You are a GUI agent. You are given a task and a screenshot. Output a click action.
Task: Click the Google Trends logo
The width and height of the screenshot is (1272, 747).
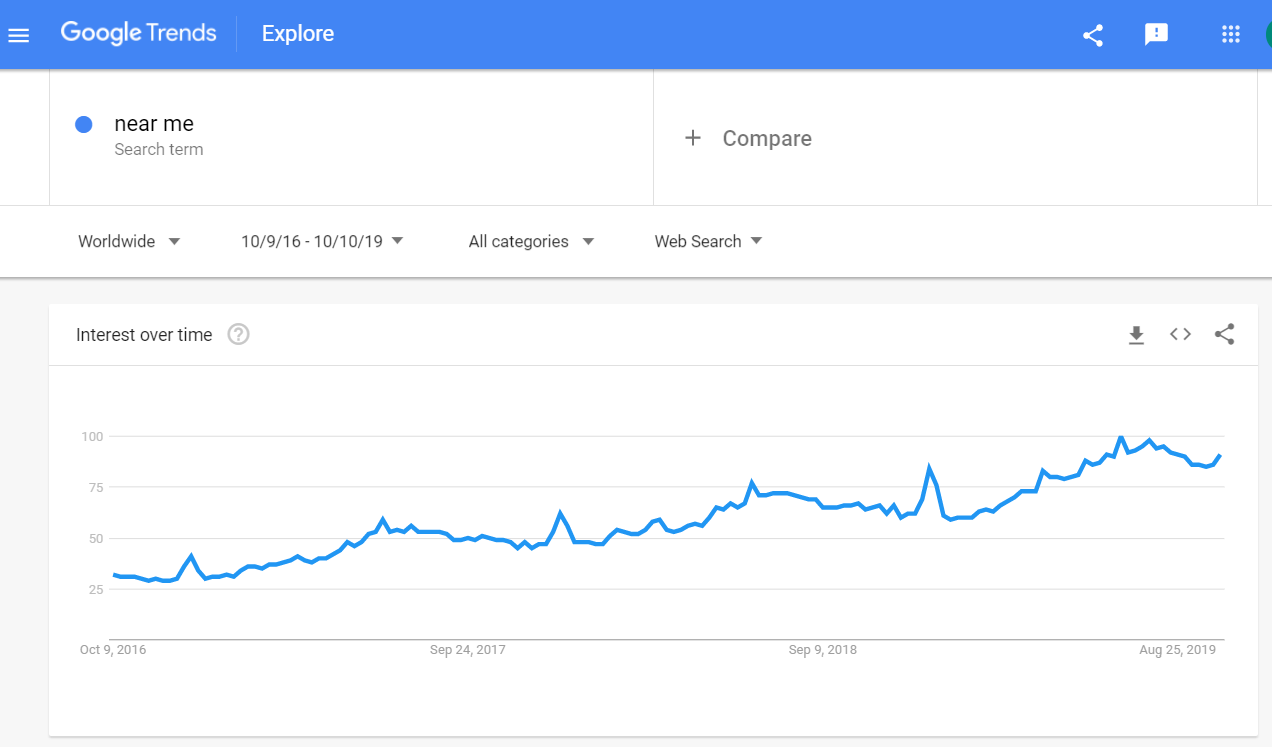tap(138, 33)
